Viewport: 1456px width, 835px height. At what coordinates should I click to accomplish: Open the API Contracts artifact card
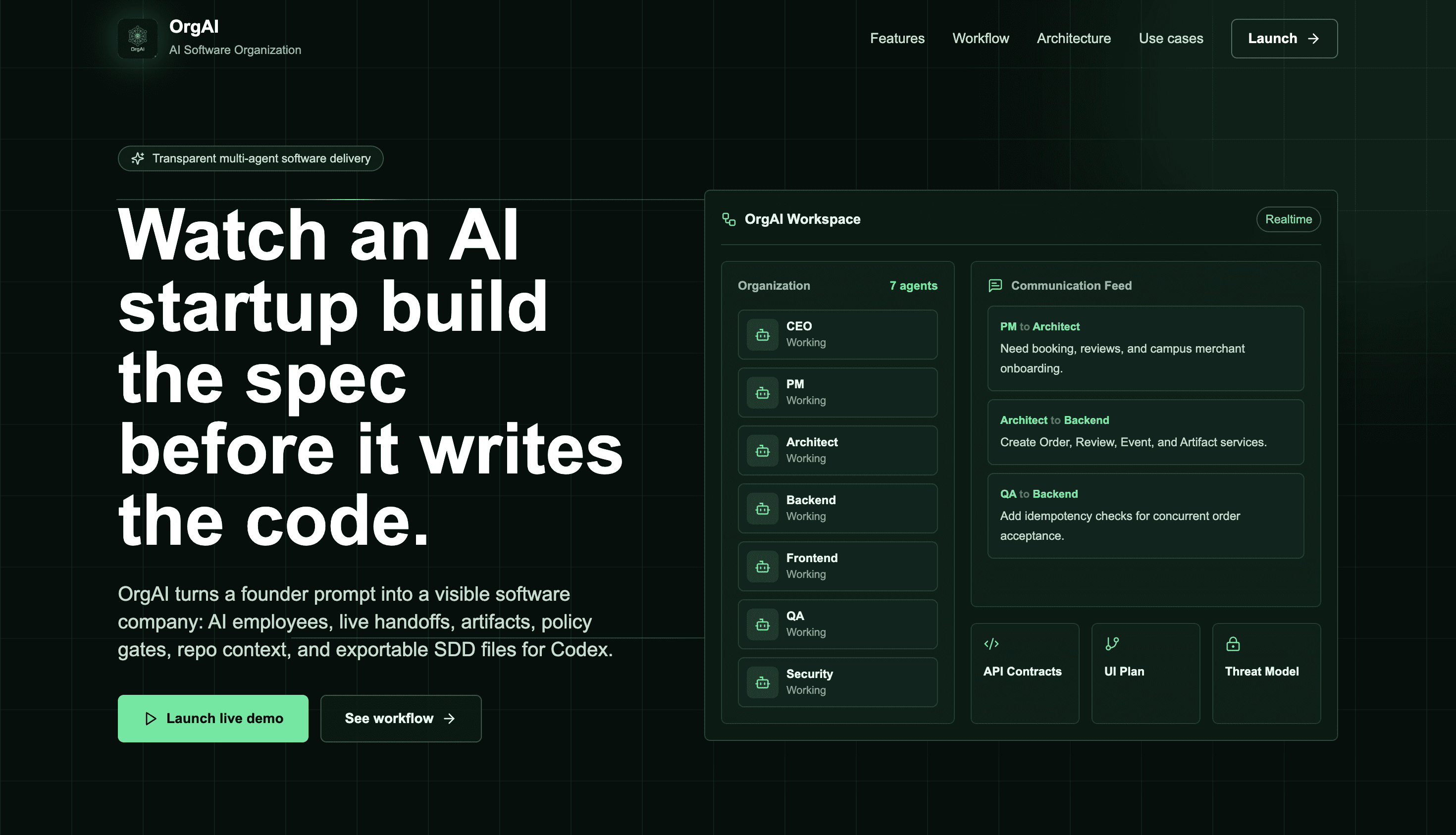(x=1025, y=673)
